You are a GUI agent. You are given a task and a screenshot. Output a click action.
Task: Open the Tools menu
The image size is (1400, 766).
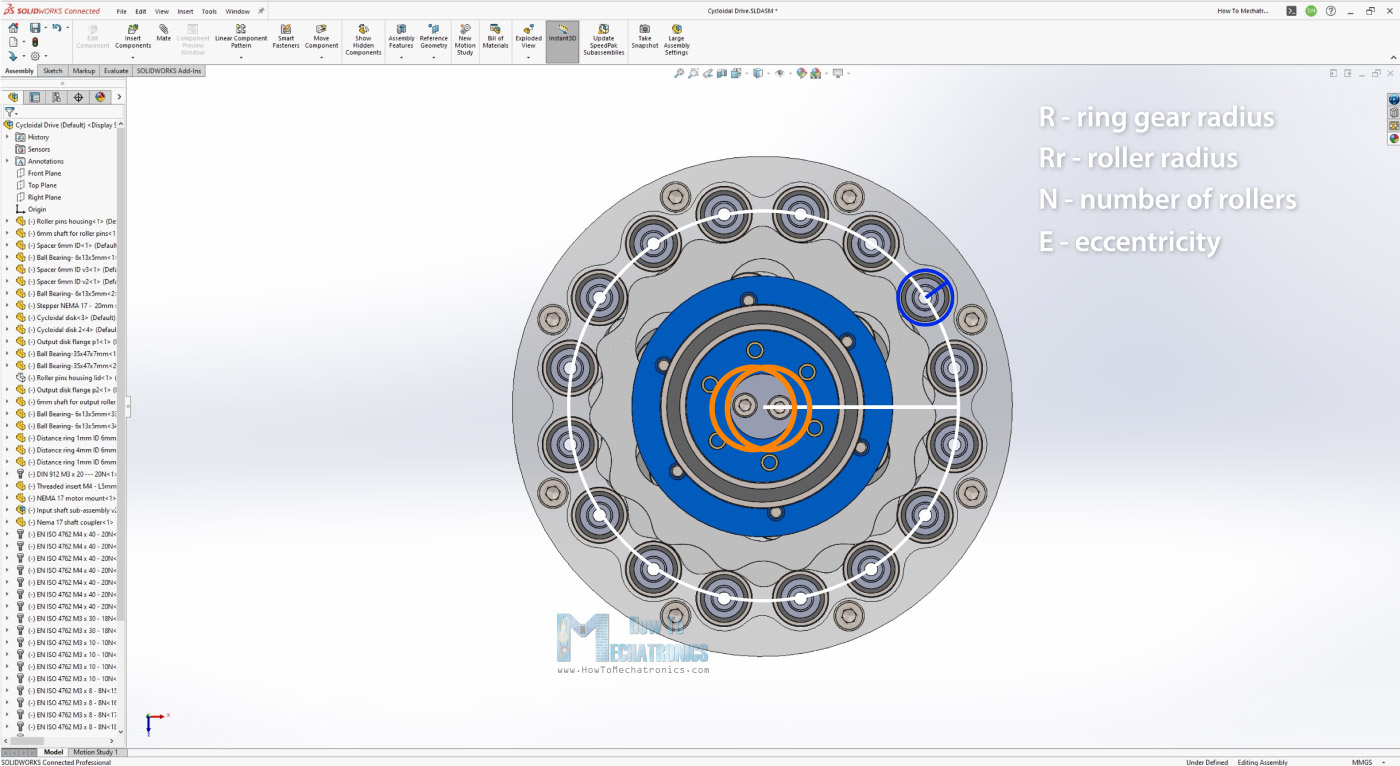209,11
